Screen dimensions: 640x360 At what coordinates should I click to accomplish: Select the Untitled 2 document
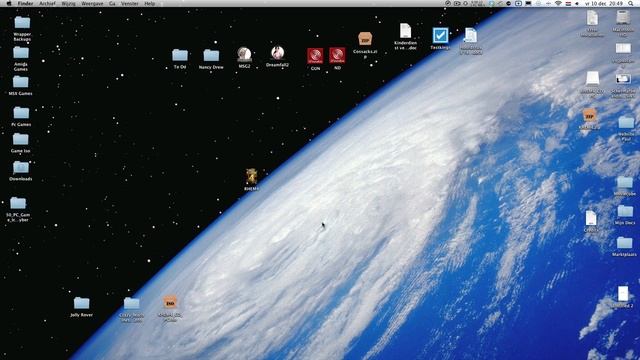(x=623, y=294)
